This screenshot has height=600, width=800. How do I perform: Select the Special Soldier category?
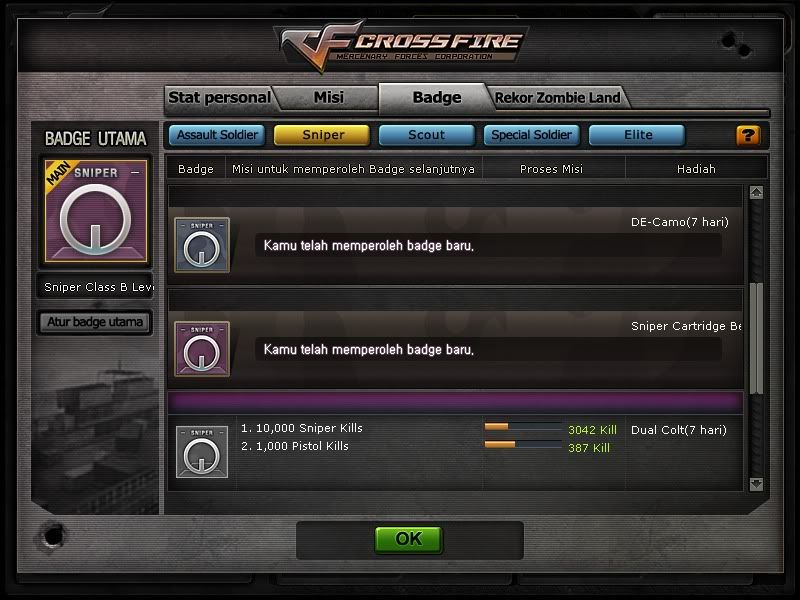[x=532, y=135]
